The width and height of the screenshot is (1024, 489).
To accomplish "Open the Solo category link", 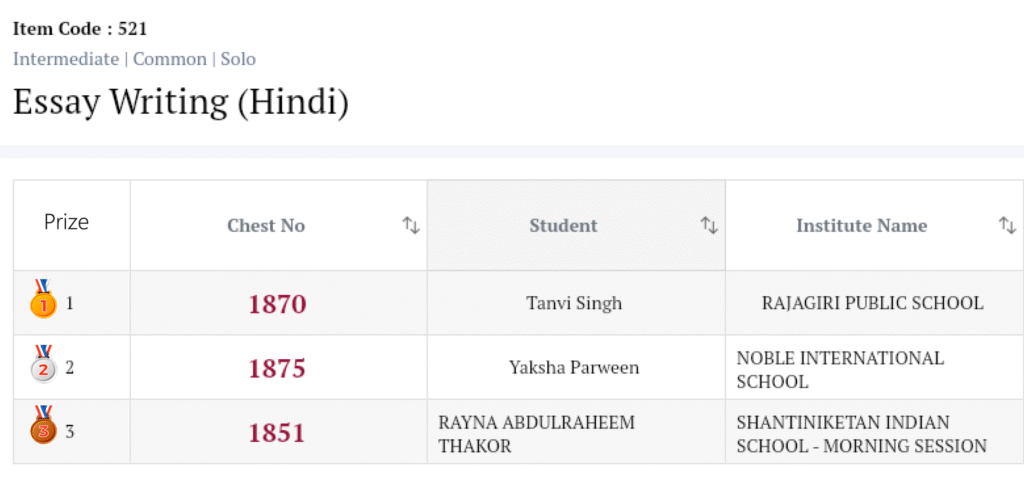I will (x=238, y=59).
